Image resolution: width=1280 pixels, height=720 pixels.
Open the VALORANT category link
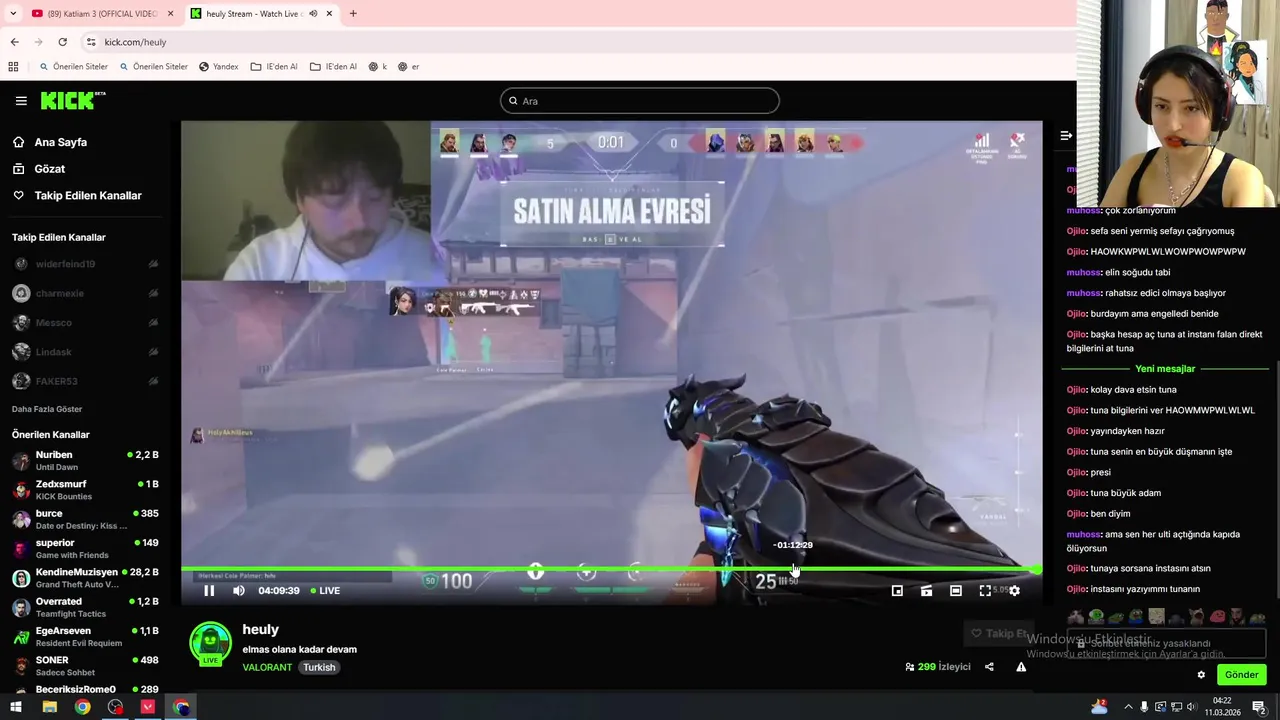267,668
